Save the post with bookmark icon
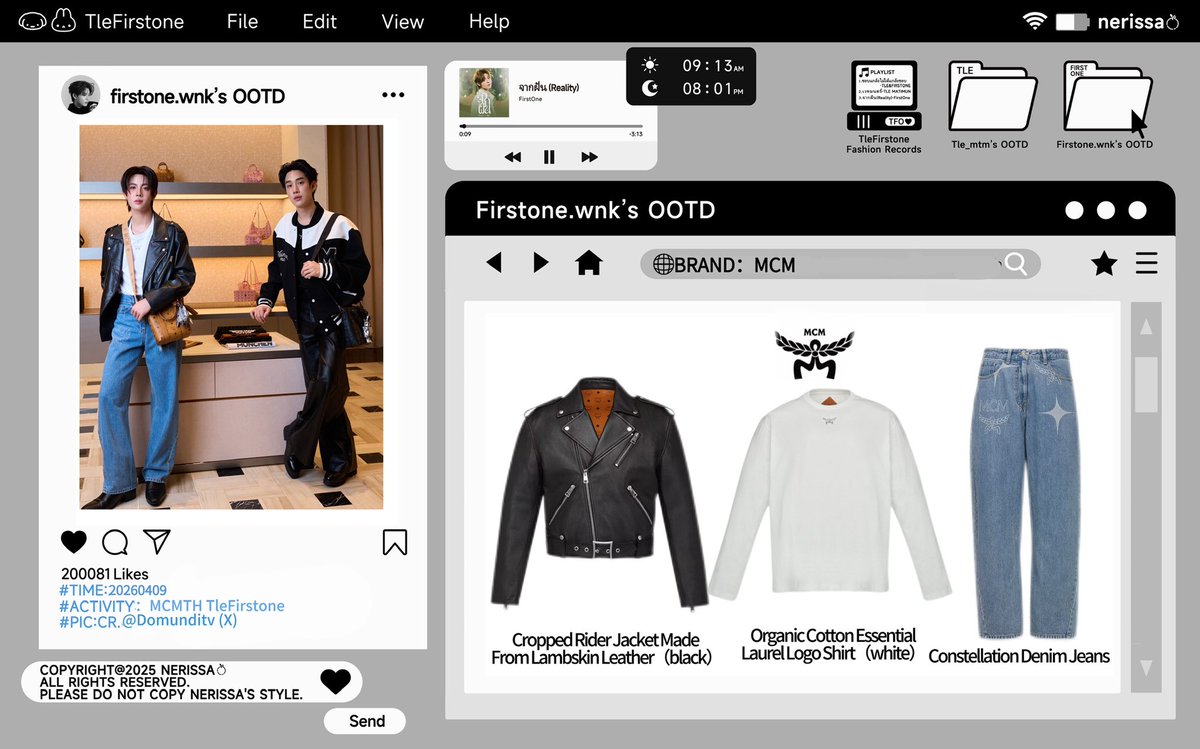The width and height of the screenshot is (1200, 749). [395, 542]
